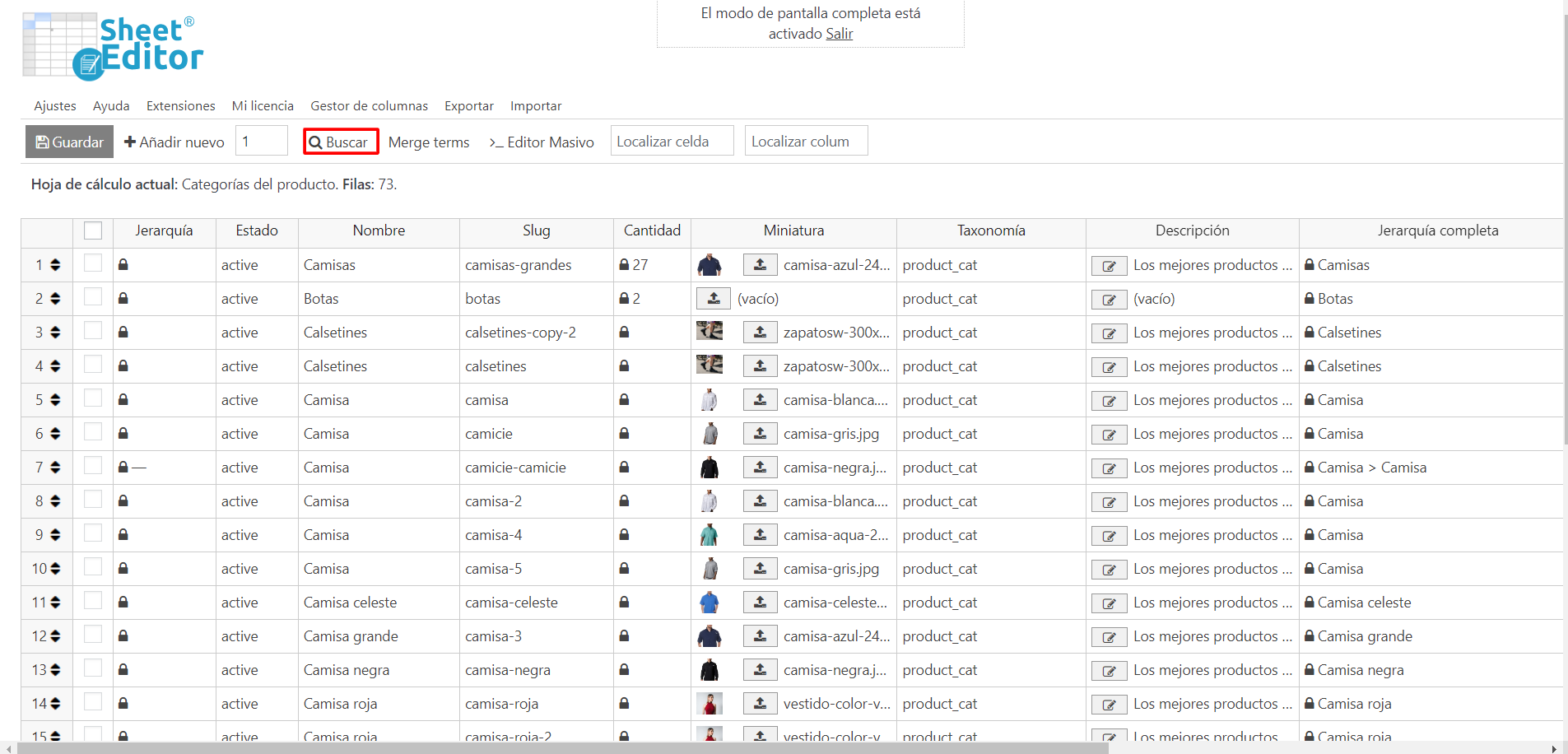Screen dimensions: 1568x754
Task: Click upload icon for Camisa celeste row
Action: tap(760, 603)
